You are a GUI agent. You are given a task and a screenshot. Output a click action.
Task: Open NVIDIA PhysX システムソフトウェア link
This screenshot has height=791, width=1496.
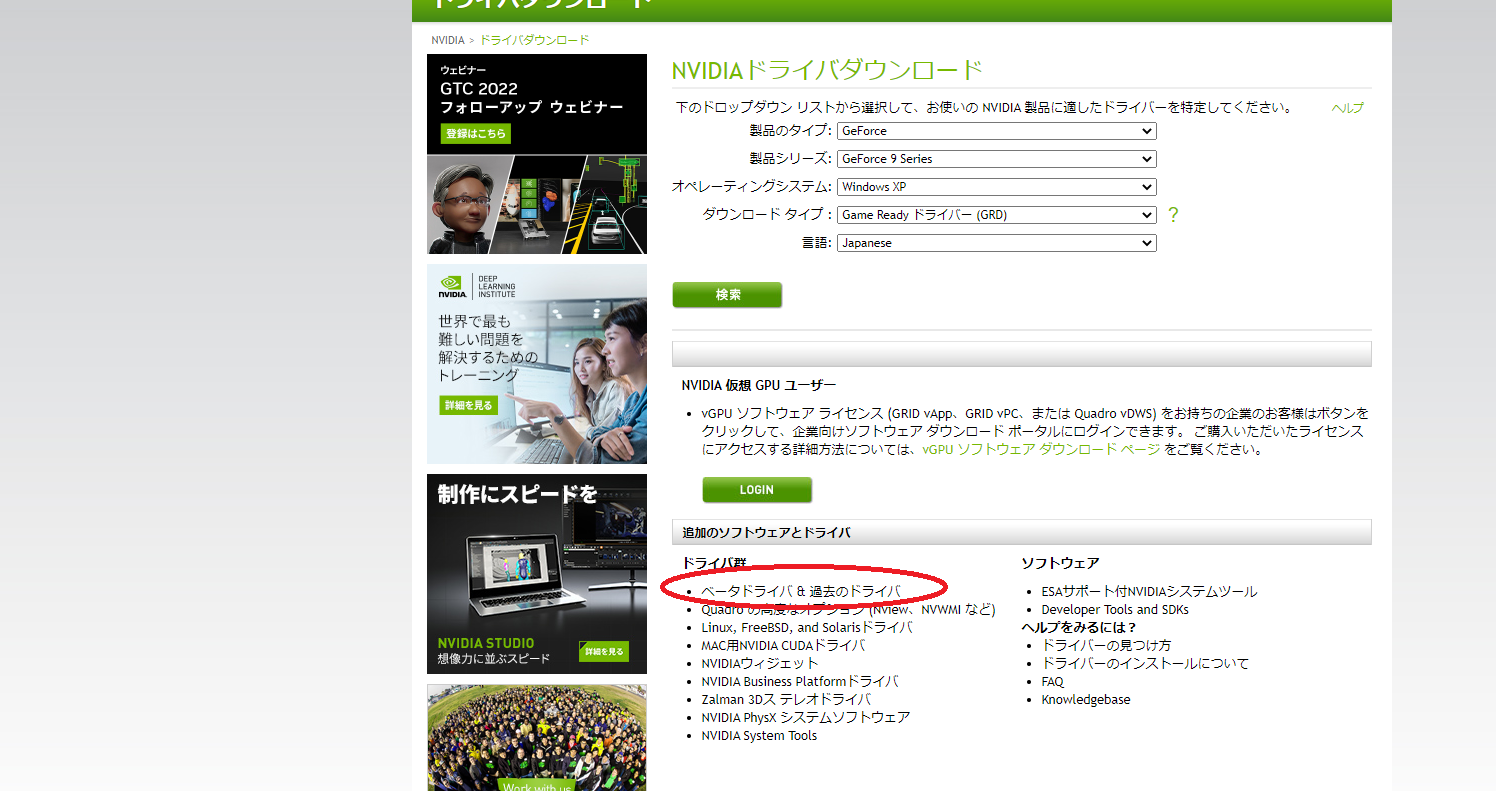click(805, 717)
